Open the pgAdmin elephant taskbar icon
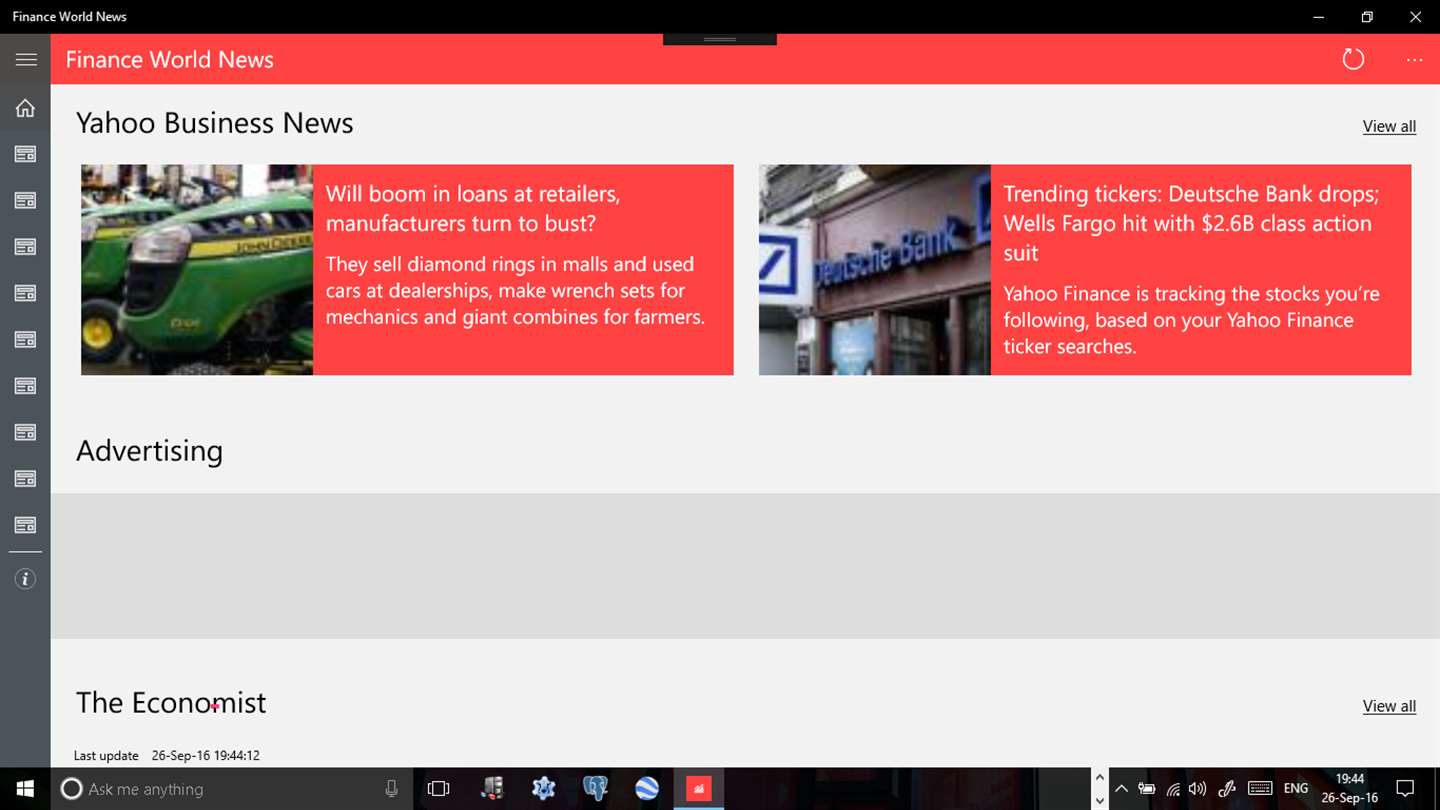 [595, 789]
